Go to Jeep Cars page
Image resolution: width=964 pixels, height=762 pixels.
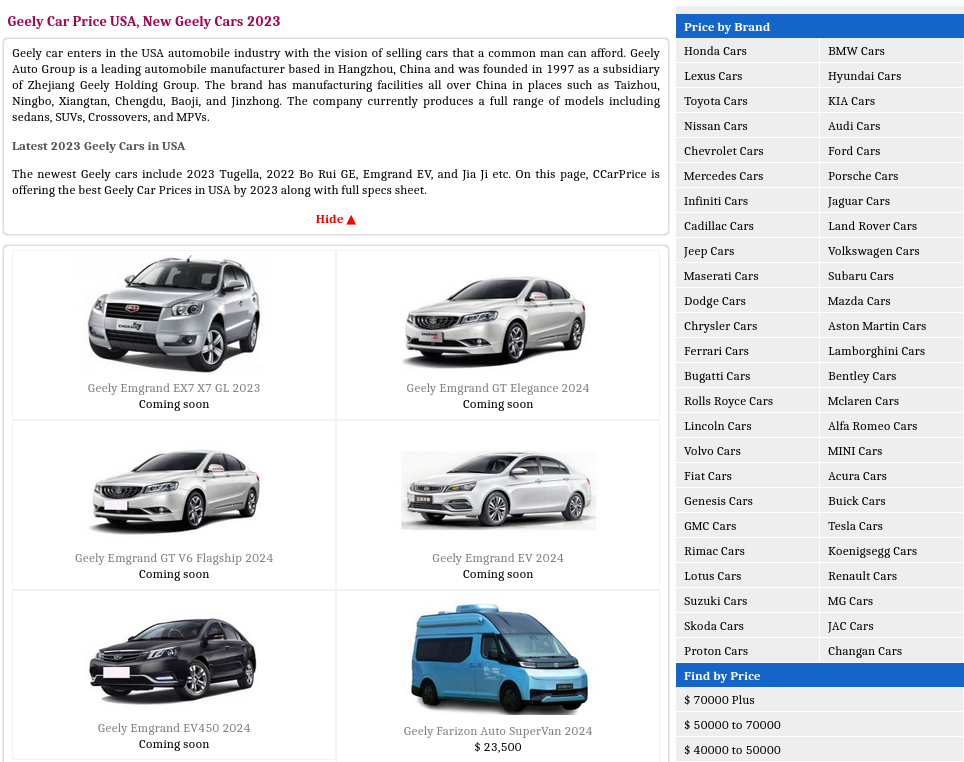coord(709,251)
